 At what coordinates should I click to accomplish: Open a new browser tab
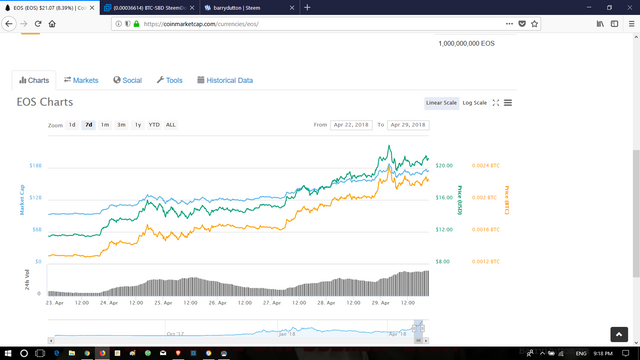pyautogui.click(x=307, y=7)
